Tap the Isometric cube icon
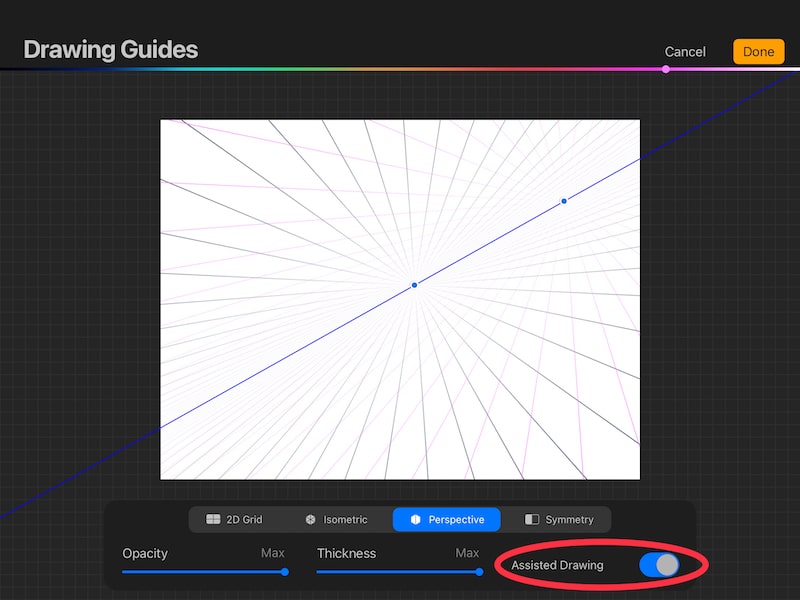The image size is (800, 600). point(309,519)
